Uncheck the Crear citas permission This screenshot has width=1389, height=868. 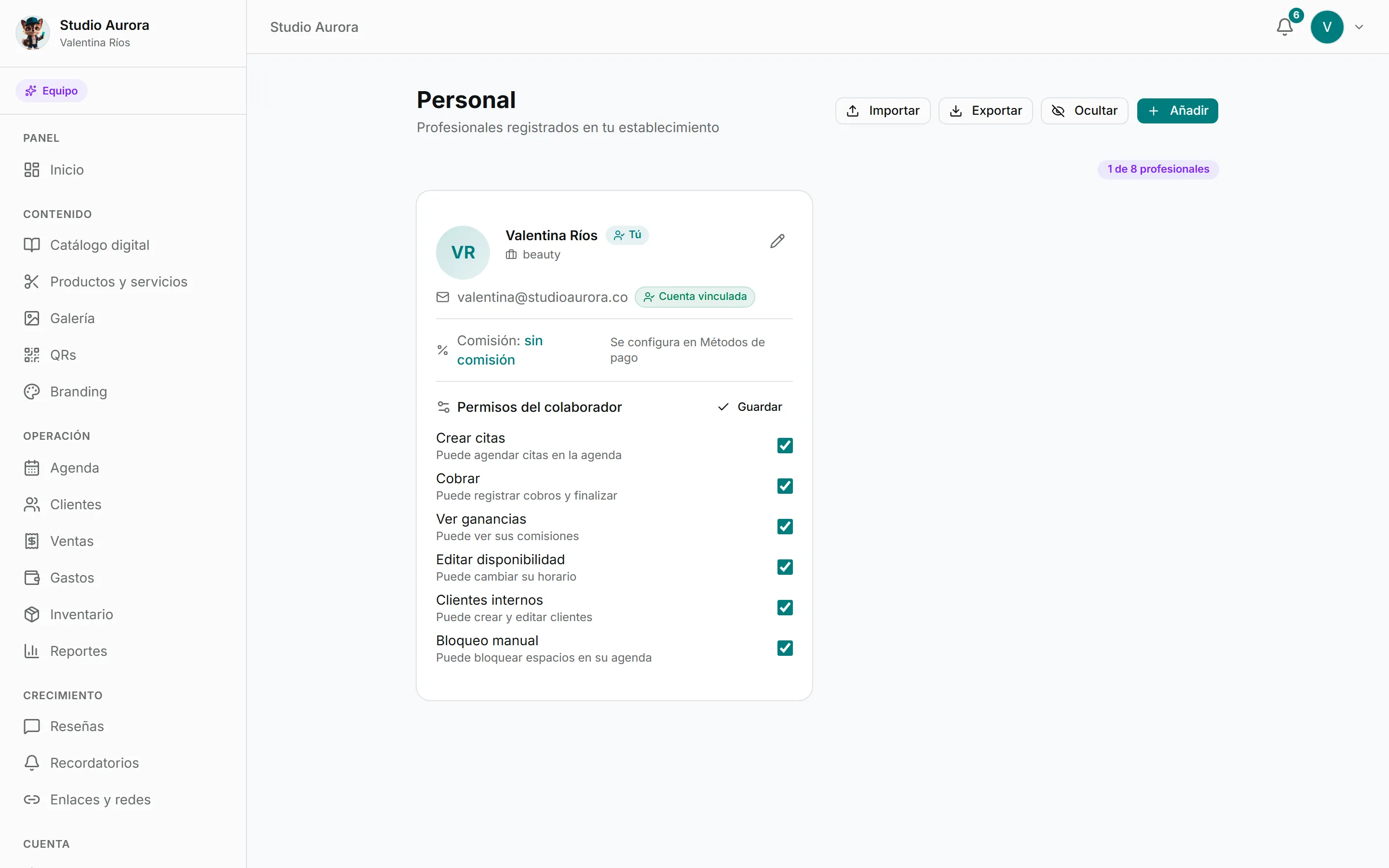click(x=785, y=446)
